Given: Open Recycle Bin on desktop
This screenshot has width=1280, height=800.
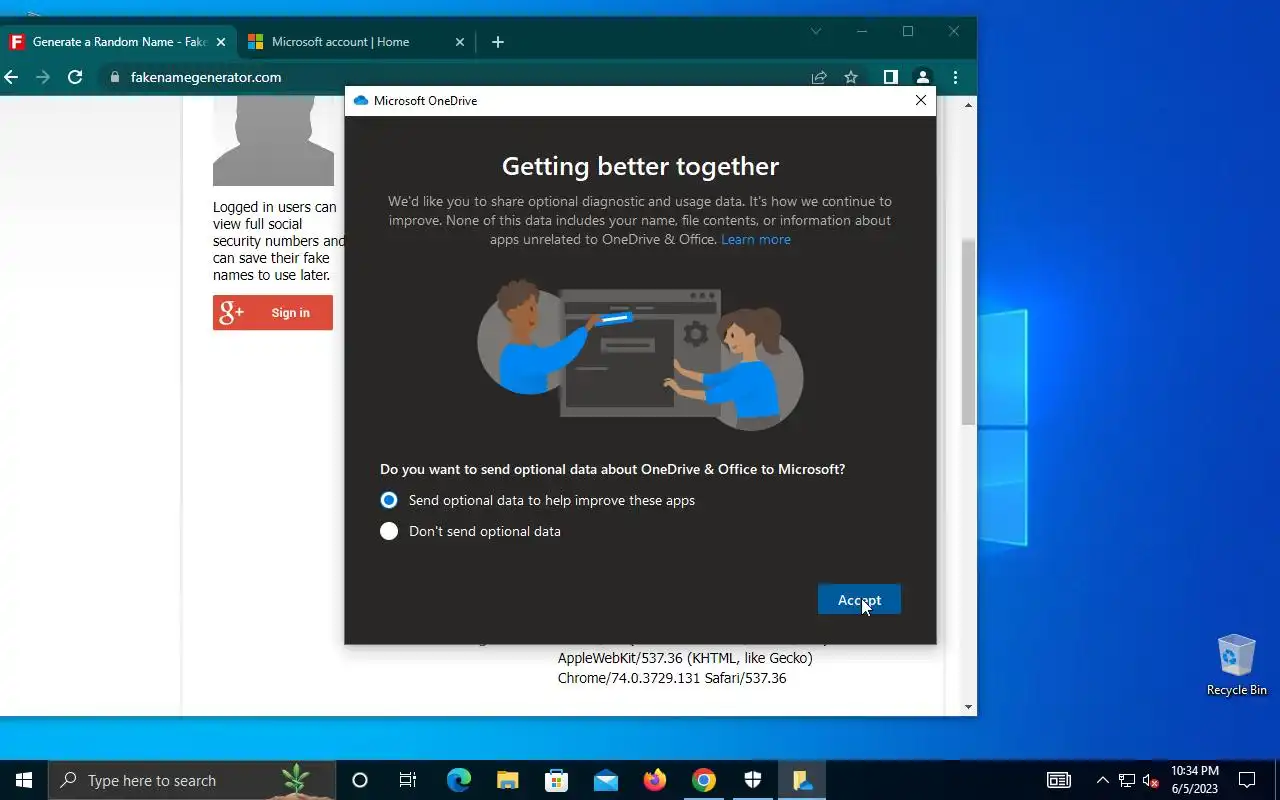Looking at the screenshot, I should pos(1236,665).
